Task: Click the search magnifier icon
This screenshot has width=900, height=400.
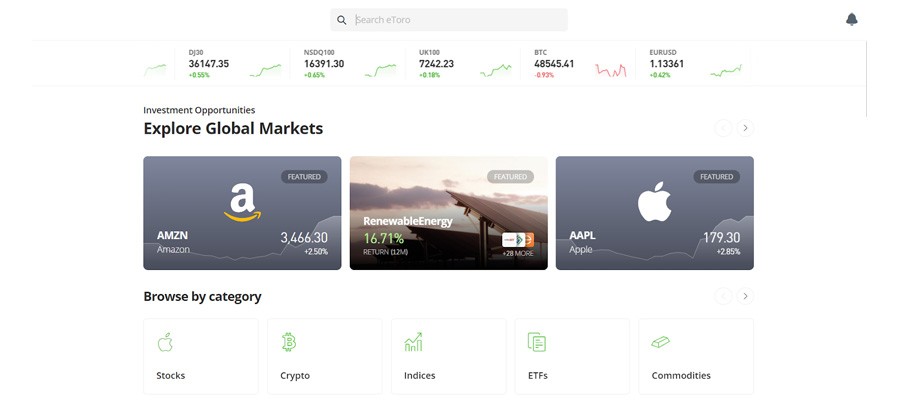Action: coord(342,20)
